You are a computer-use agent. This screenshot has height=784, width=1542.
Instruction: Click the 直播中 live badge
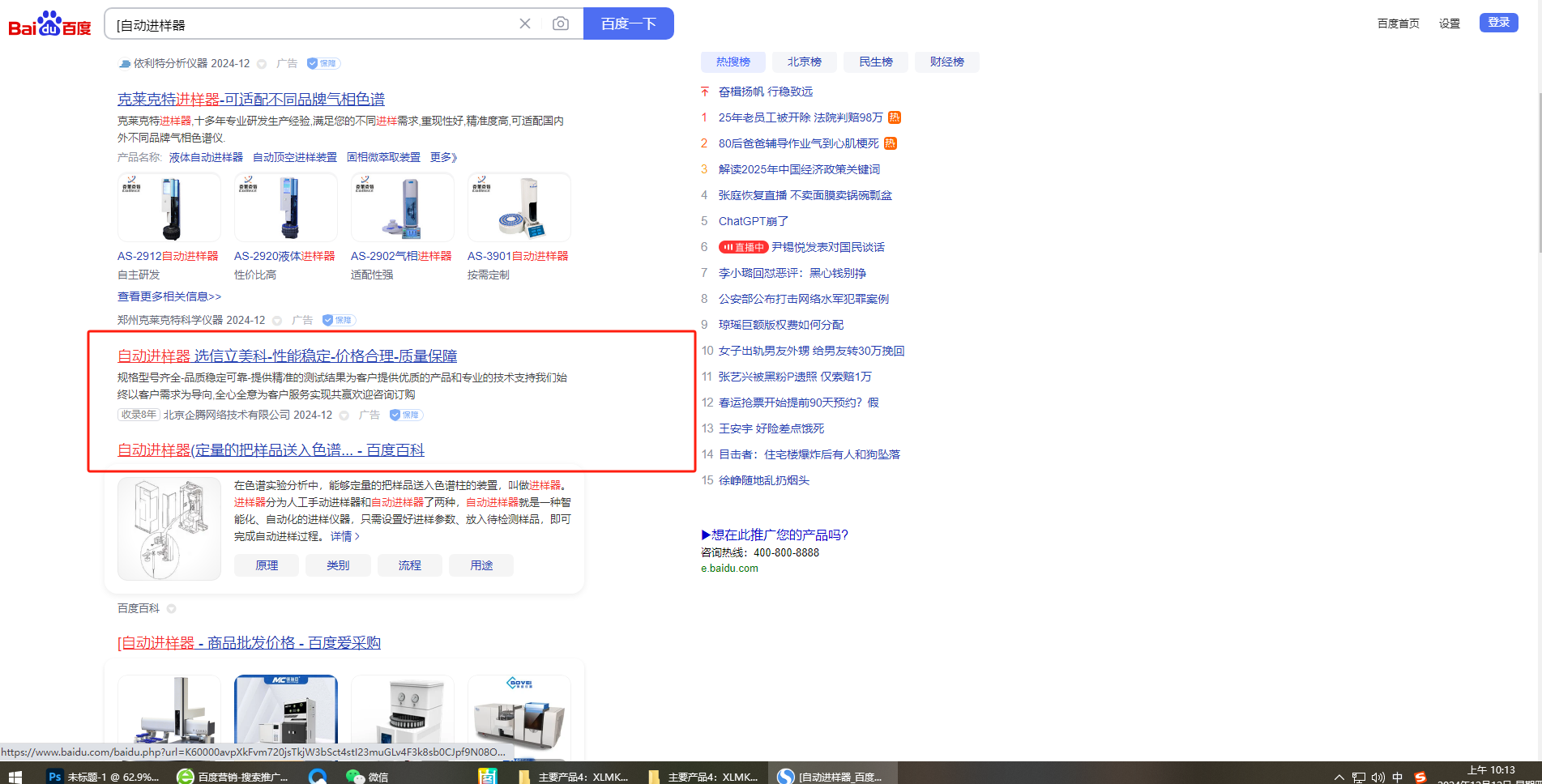click(x=743, y=247)
